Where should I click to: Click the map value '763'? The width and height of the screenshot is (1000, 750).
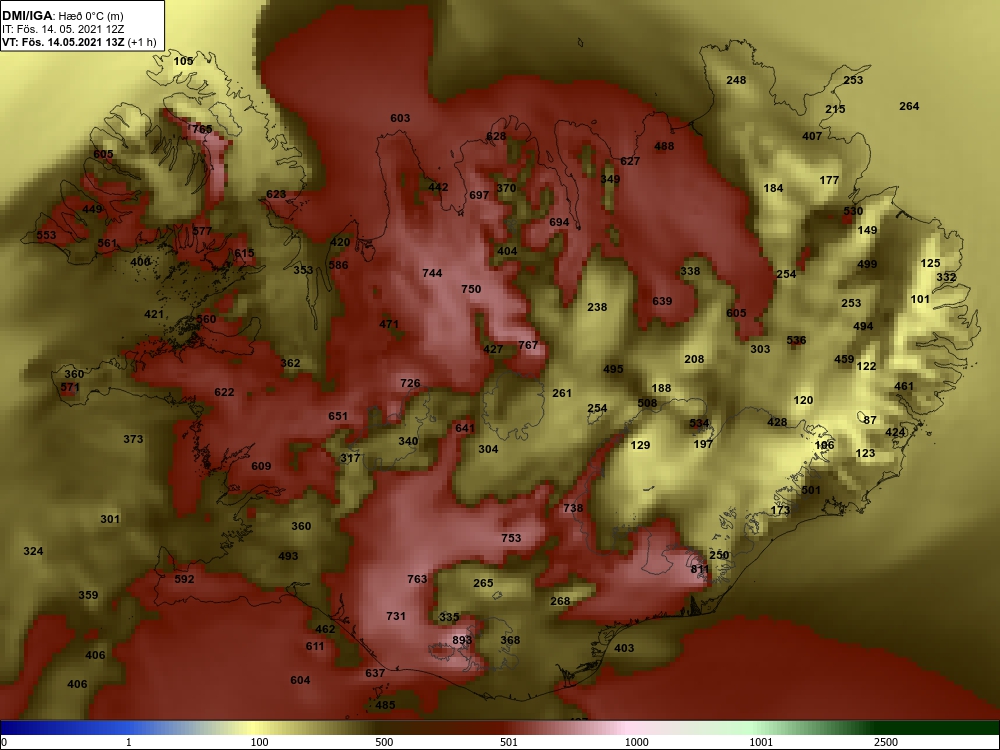417,579
